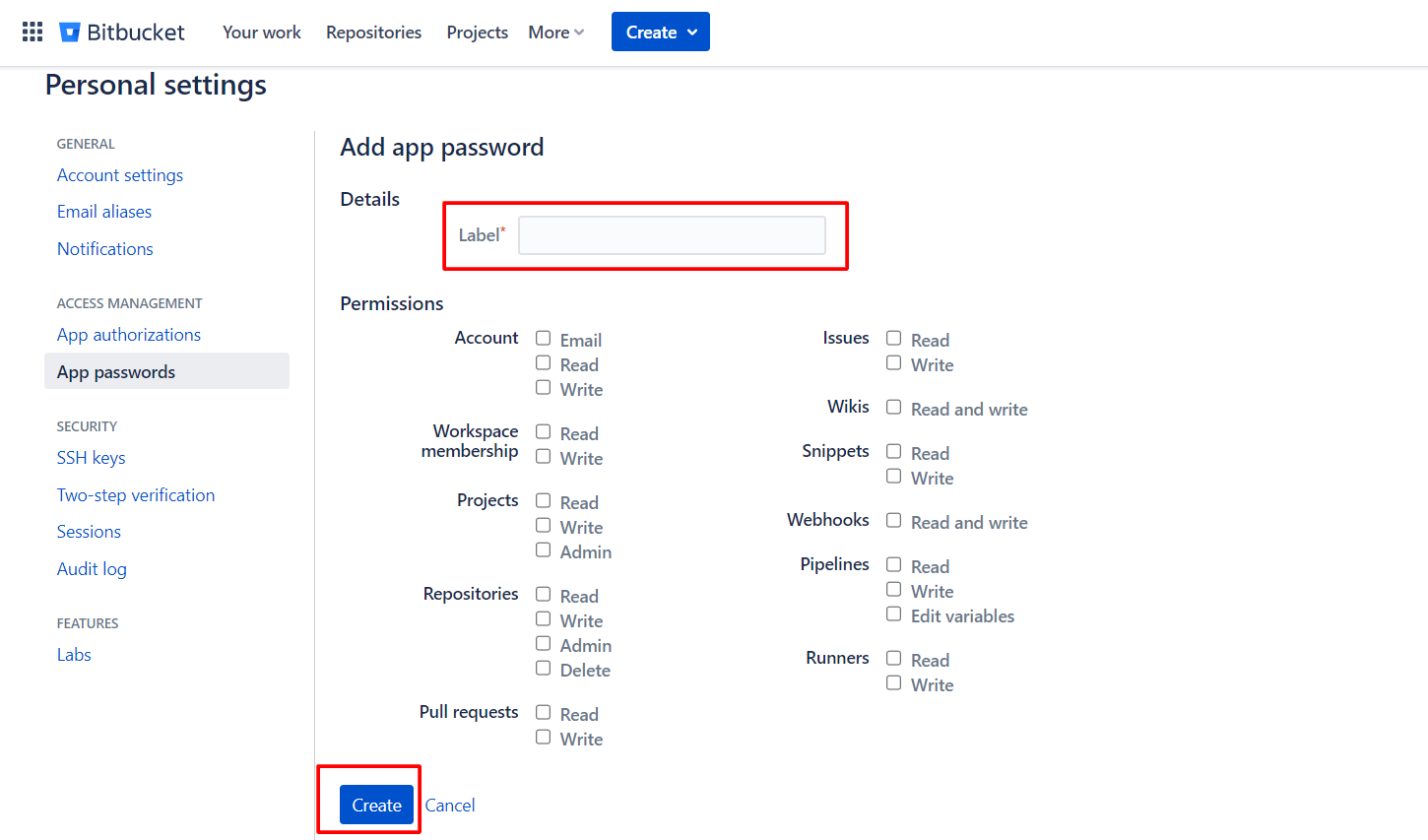Tick Pull requests Write checkbox
The height and width of the screenshot is (840, 1428).
[x=543, y=738]
